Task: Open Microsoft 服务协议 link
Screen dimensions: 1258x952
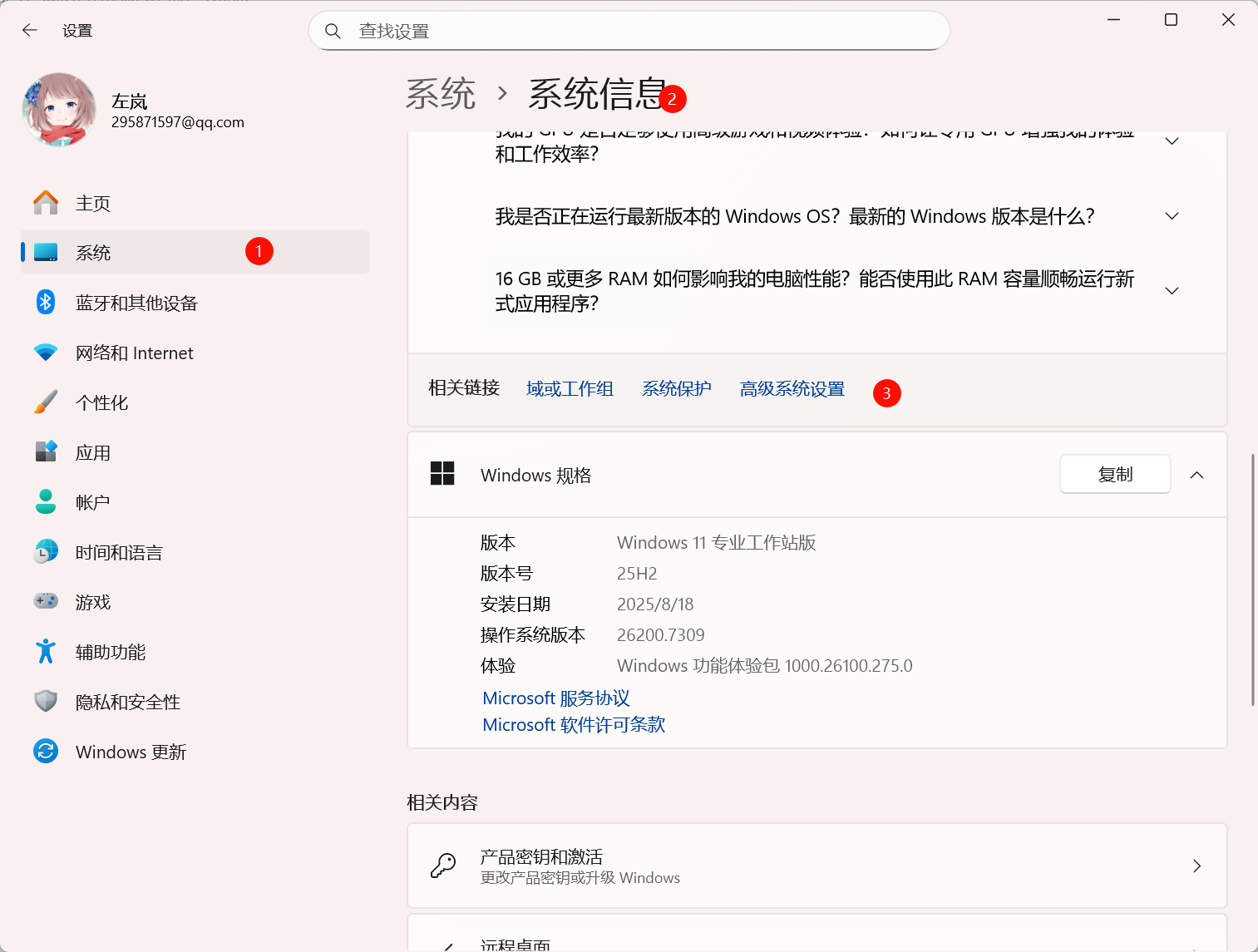Action: coord(555,698)
